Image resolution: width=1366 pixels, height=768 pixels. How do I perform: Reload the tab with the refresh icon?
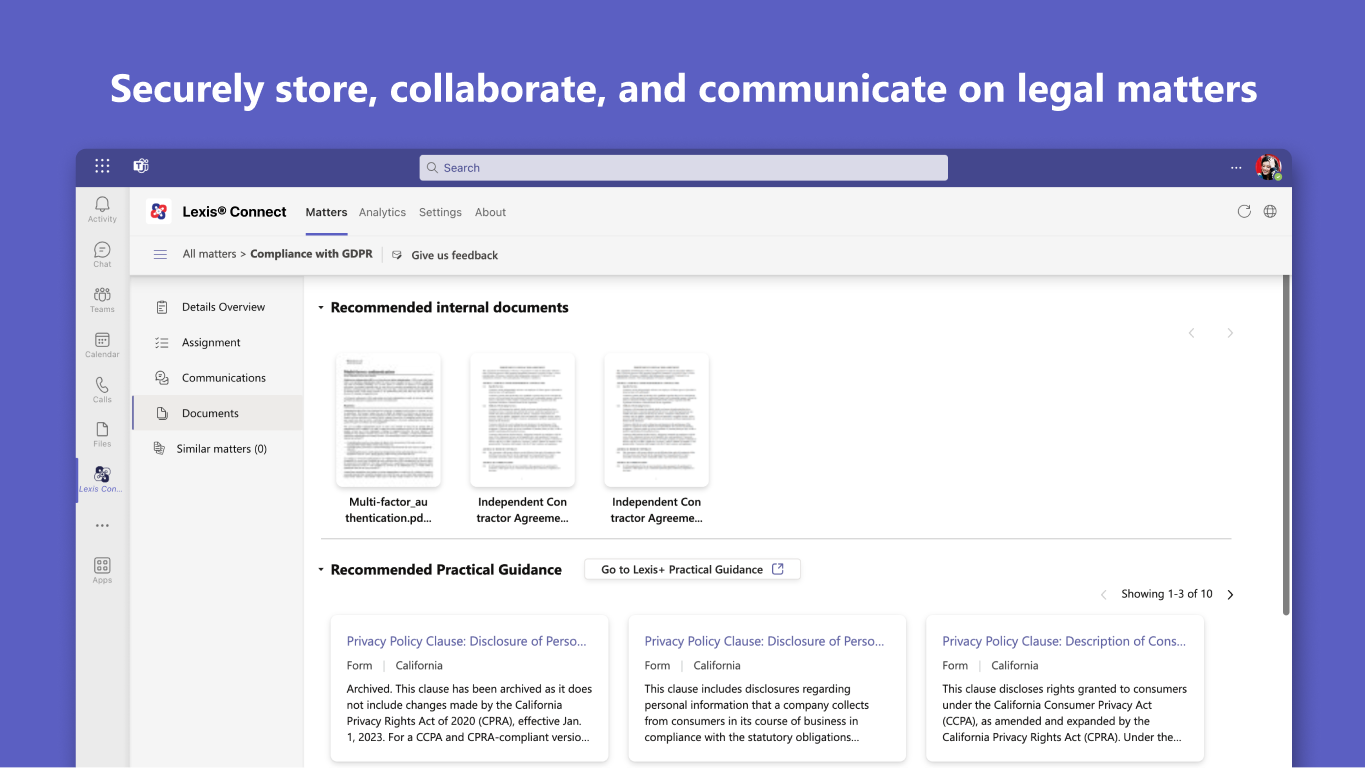pyautogui.click(x=1244, y=211)
